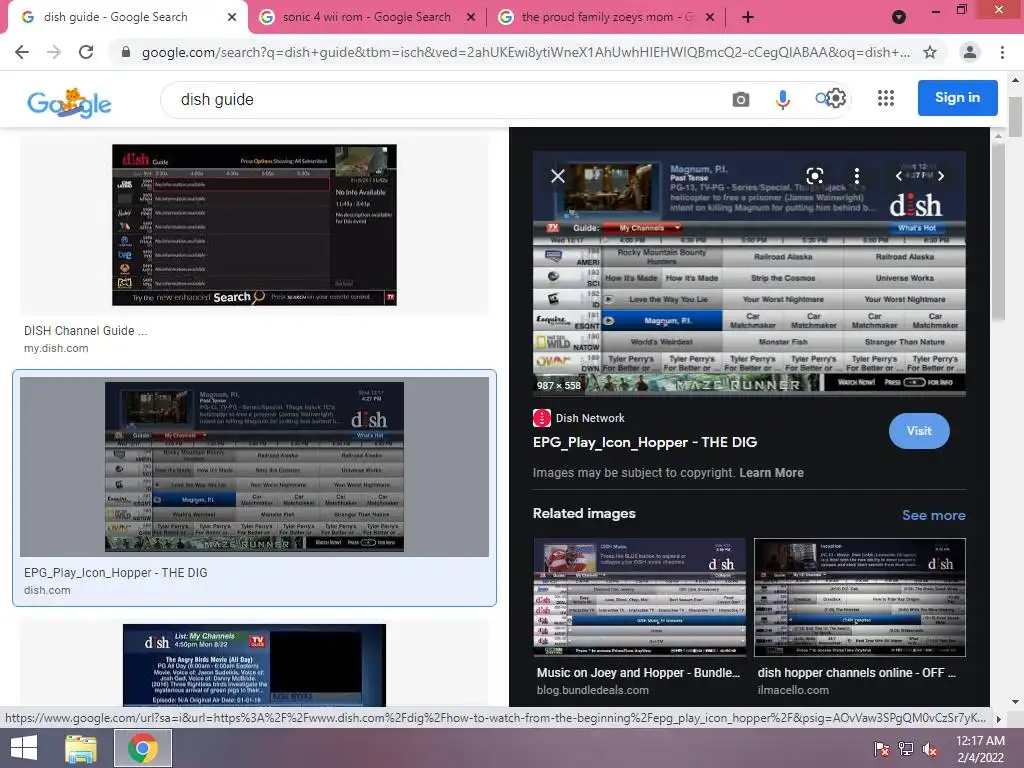Start voice search with microphone
Viewport: 1024px width, 768px height.
[x=782, y=99]
